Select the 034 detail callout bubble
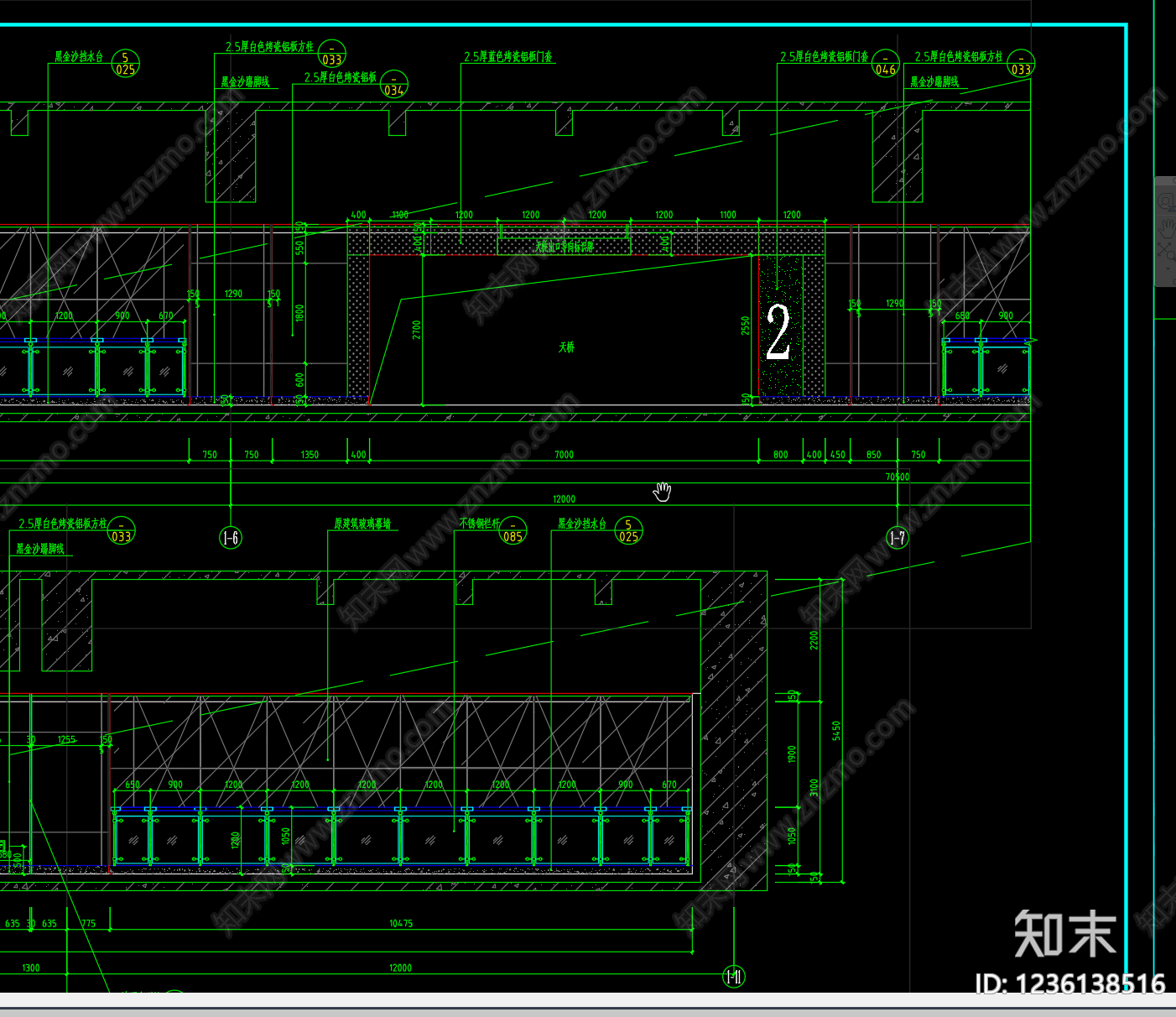This screenshot has height=1017, width=1176. tap(394, 84)
